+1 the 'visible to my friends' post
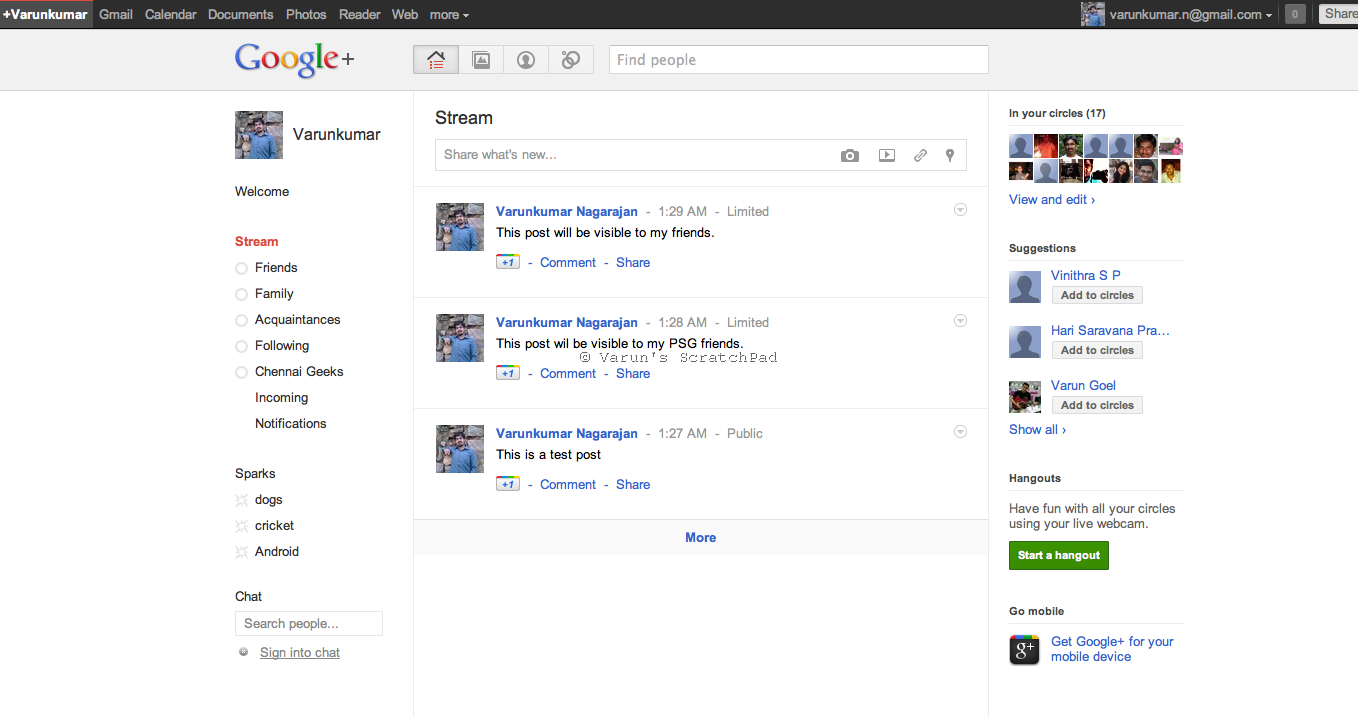 coord(508,262)
